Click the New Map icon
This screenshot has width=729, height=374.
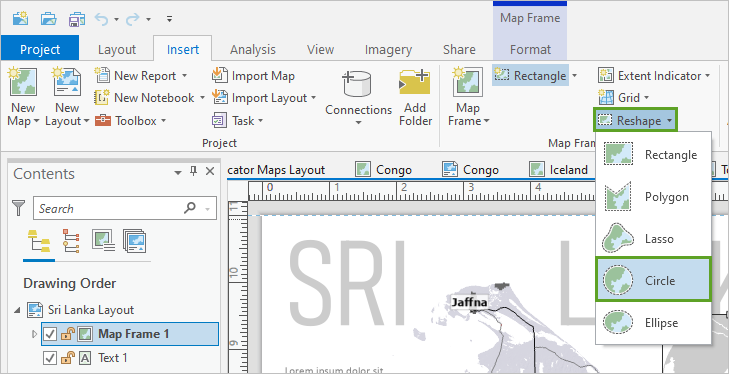pos(23,82)
